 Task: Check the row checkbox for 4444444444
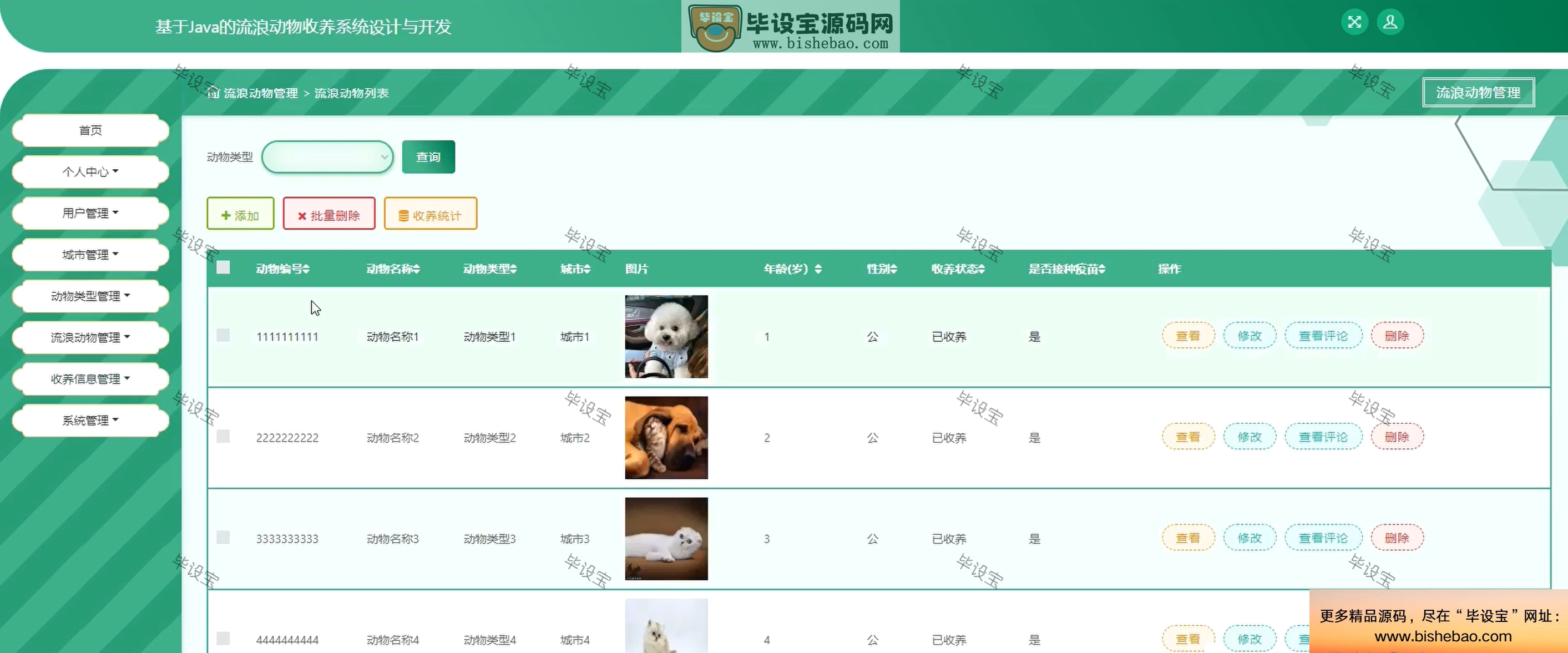click(224, 639)
